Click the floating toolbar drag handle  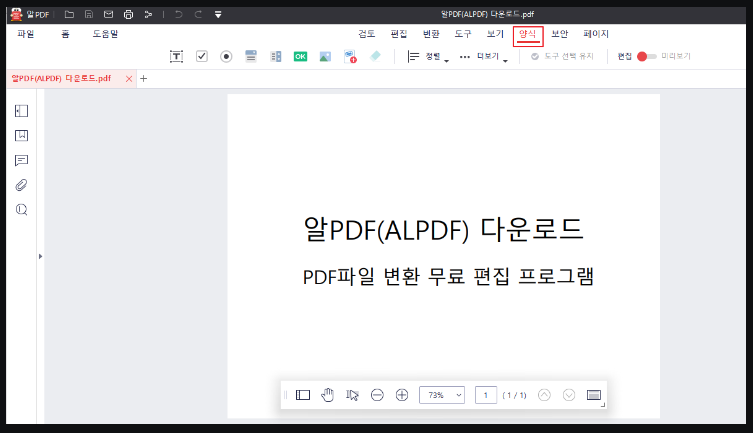285,395
